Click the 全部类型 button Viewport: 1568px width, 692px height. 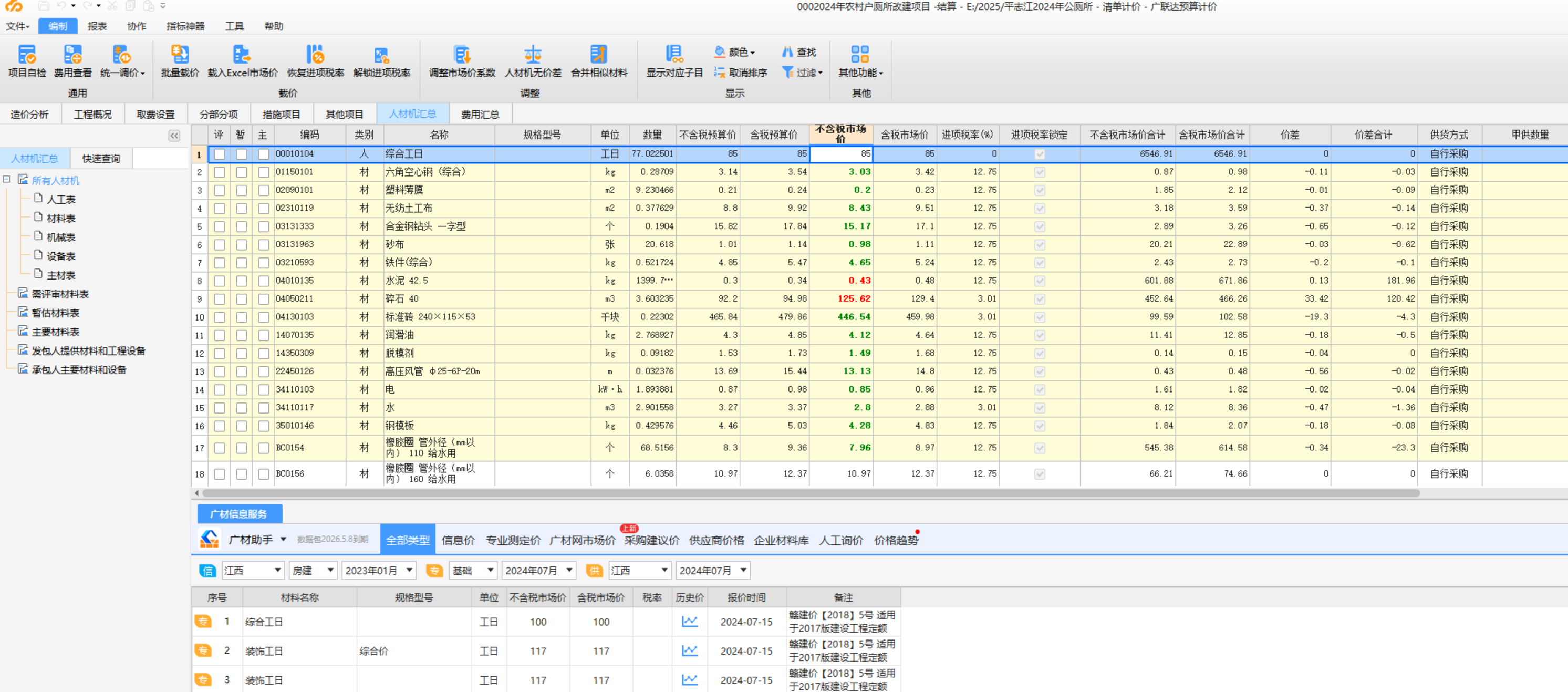[x=407, y=539]
